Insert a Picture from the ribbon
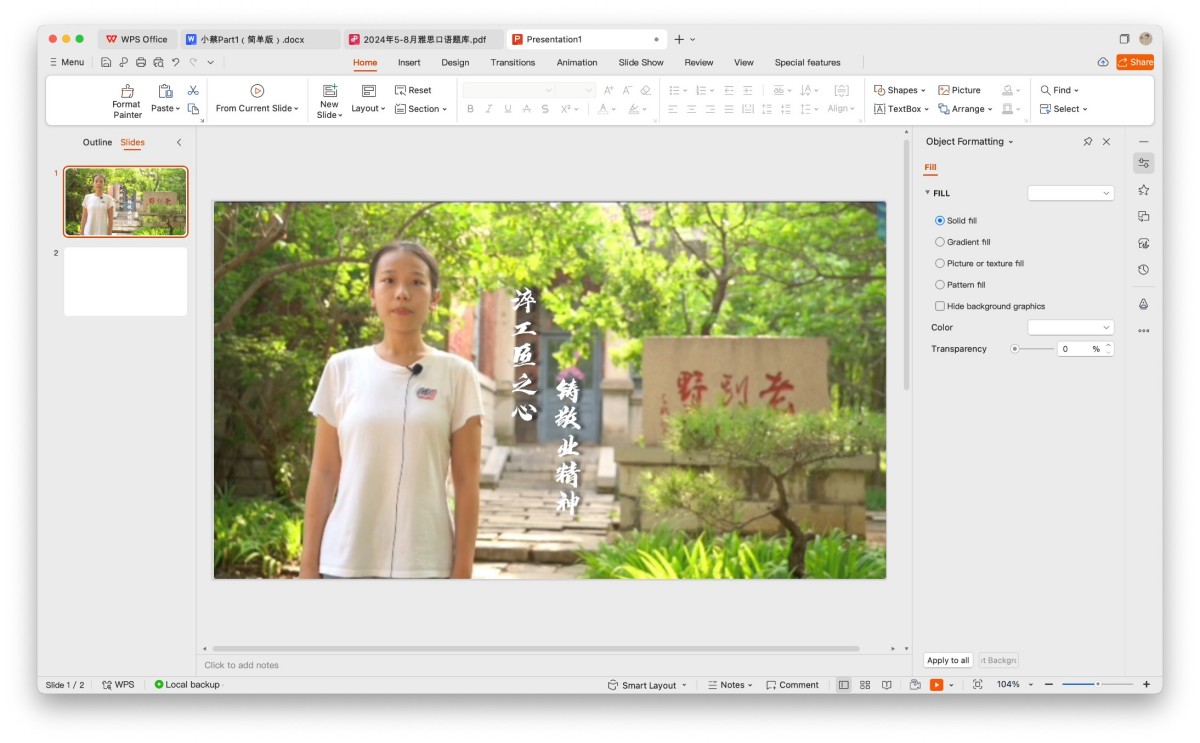 click(959, 90)
